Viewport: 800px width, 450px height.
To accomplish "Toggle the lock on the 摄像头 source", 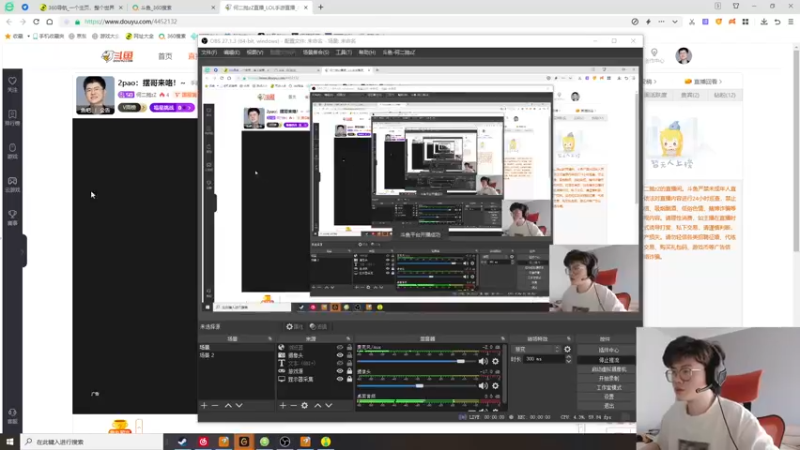I will coord(349,355).
